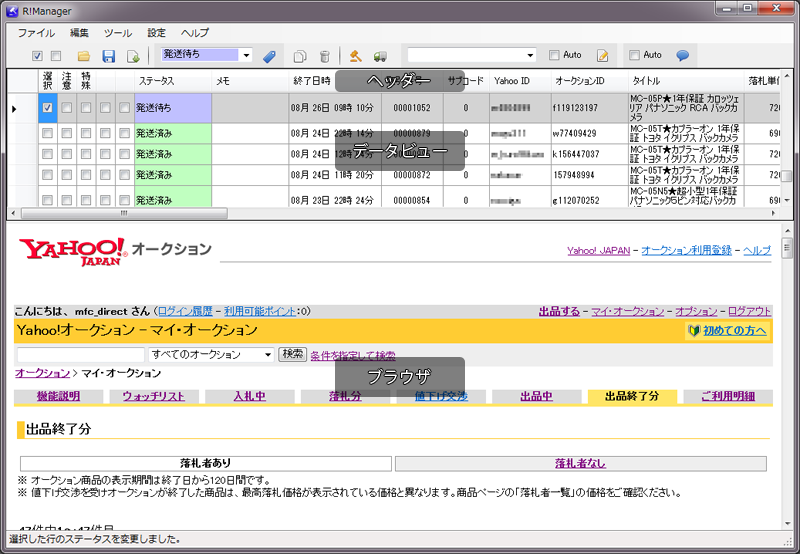The height and width of the screenshot is (554, 800).
Task: Sort by the ステータス column header
Action: 173,81
